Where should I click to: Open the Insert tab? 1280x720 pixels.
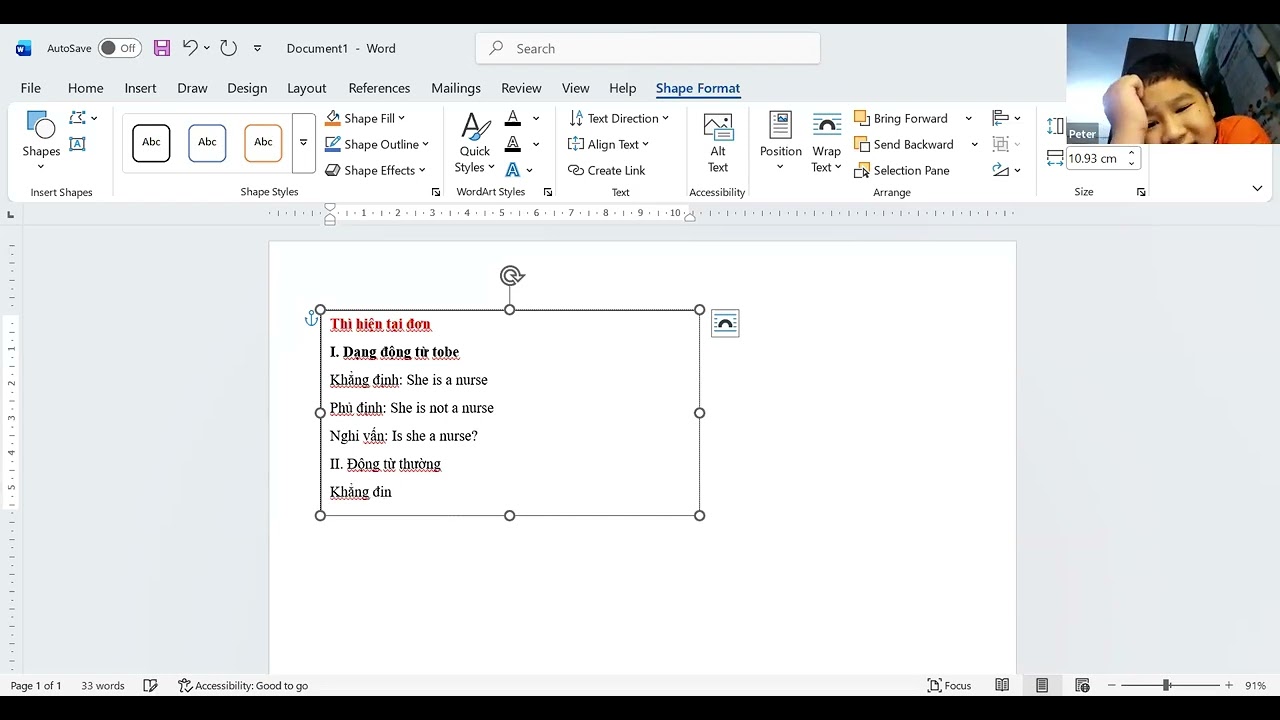coord(140,88)
